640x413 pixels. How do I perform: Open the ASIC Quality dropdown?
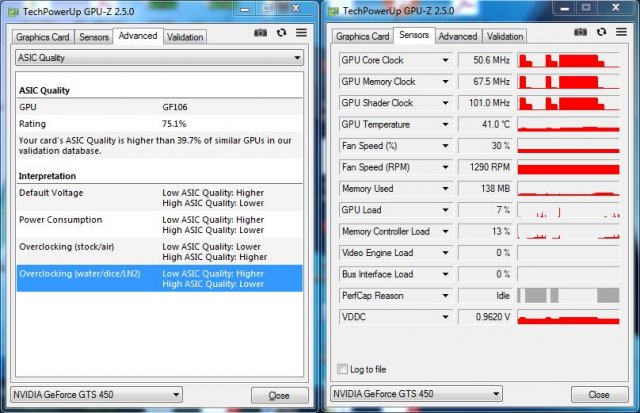tap(159, 58)
